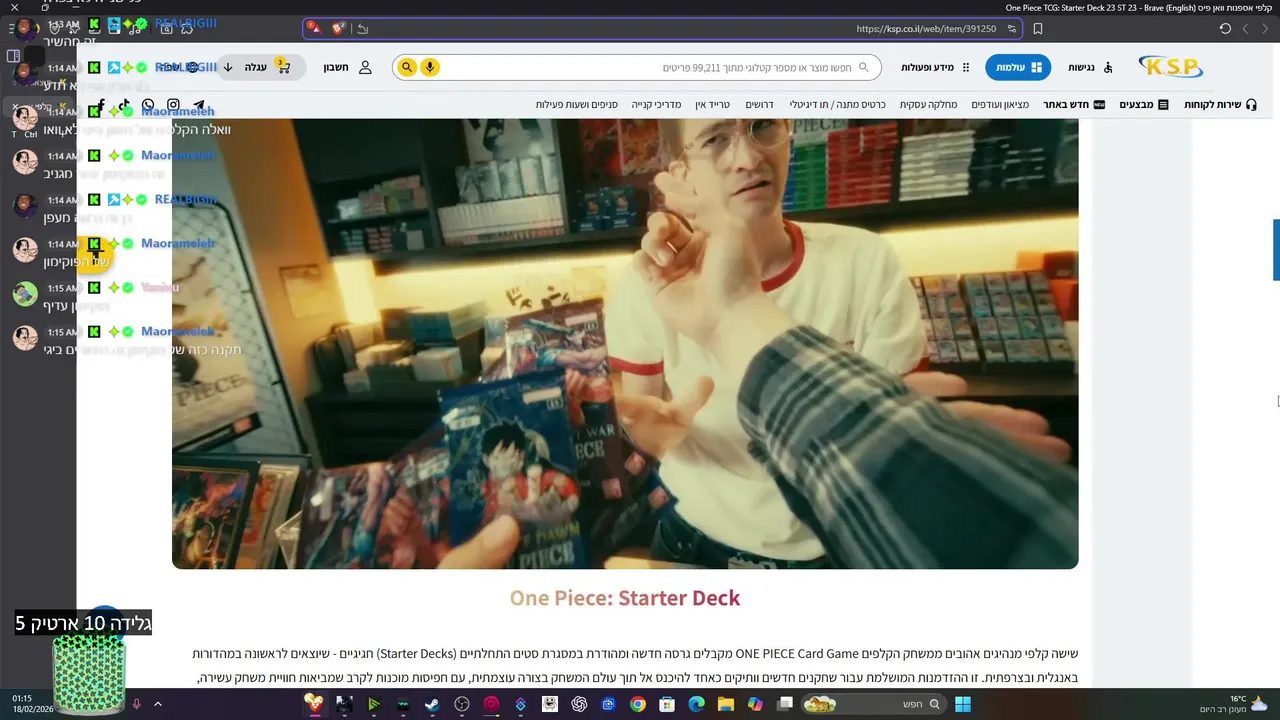This screenshot has height=720, width=1280.
Task: Click the Brave shields lion icon
Action: pyautogui.click(x=338, y=29)
